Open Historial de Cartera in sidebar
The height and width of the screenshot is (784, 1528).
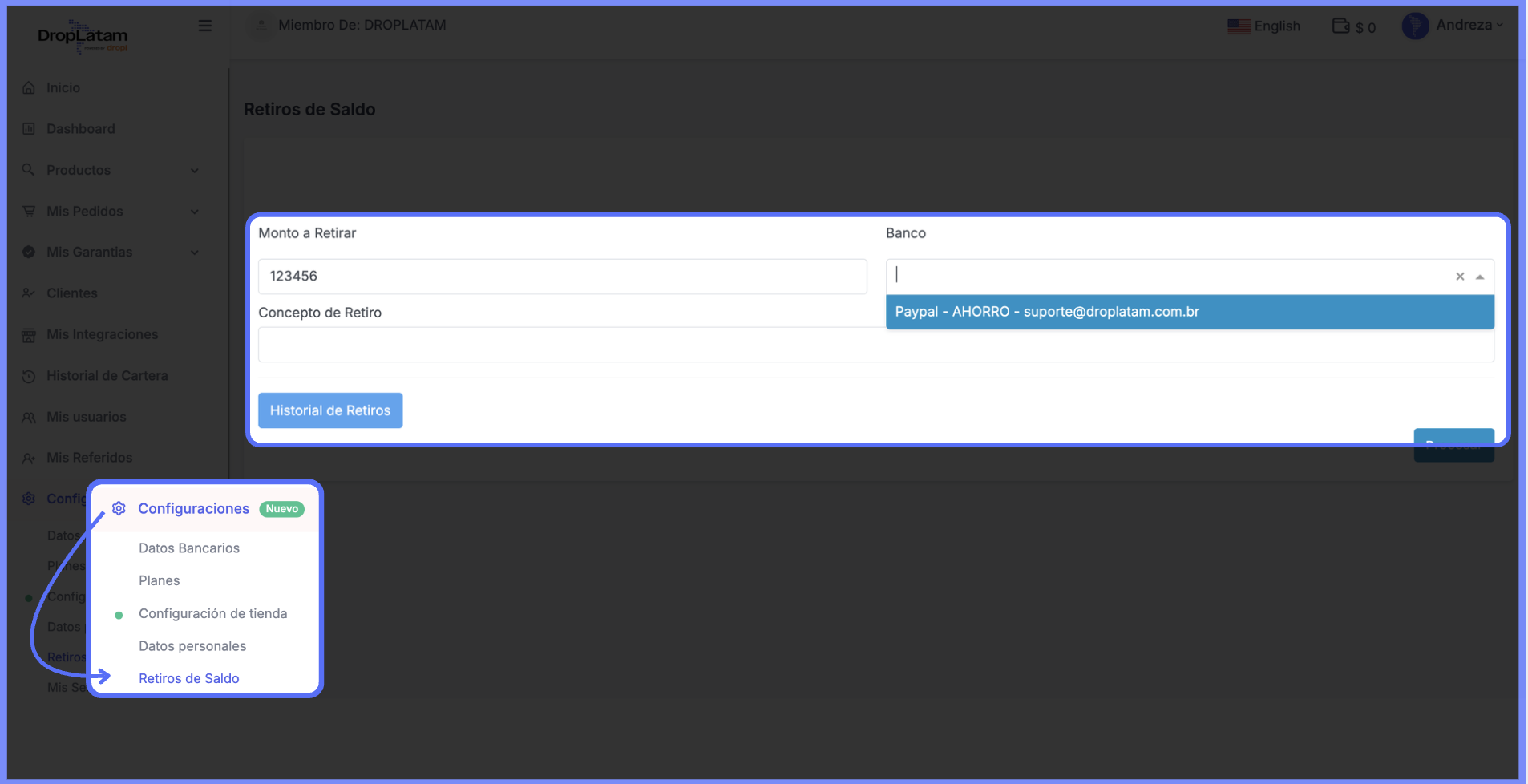[107, 376]
